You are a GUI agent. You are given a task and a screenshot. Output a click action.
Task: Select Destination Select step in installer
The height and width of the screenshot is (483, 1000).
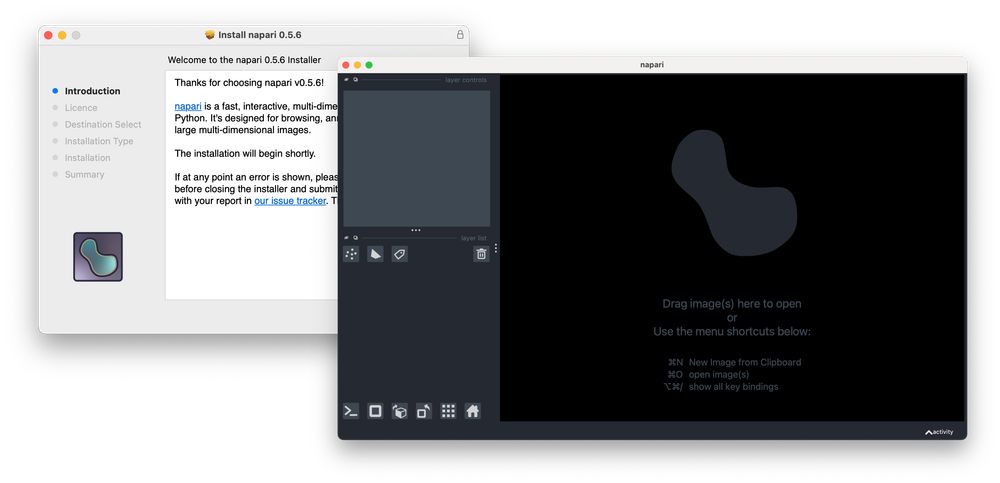pos(103,124)
